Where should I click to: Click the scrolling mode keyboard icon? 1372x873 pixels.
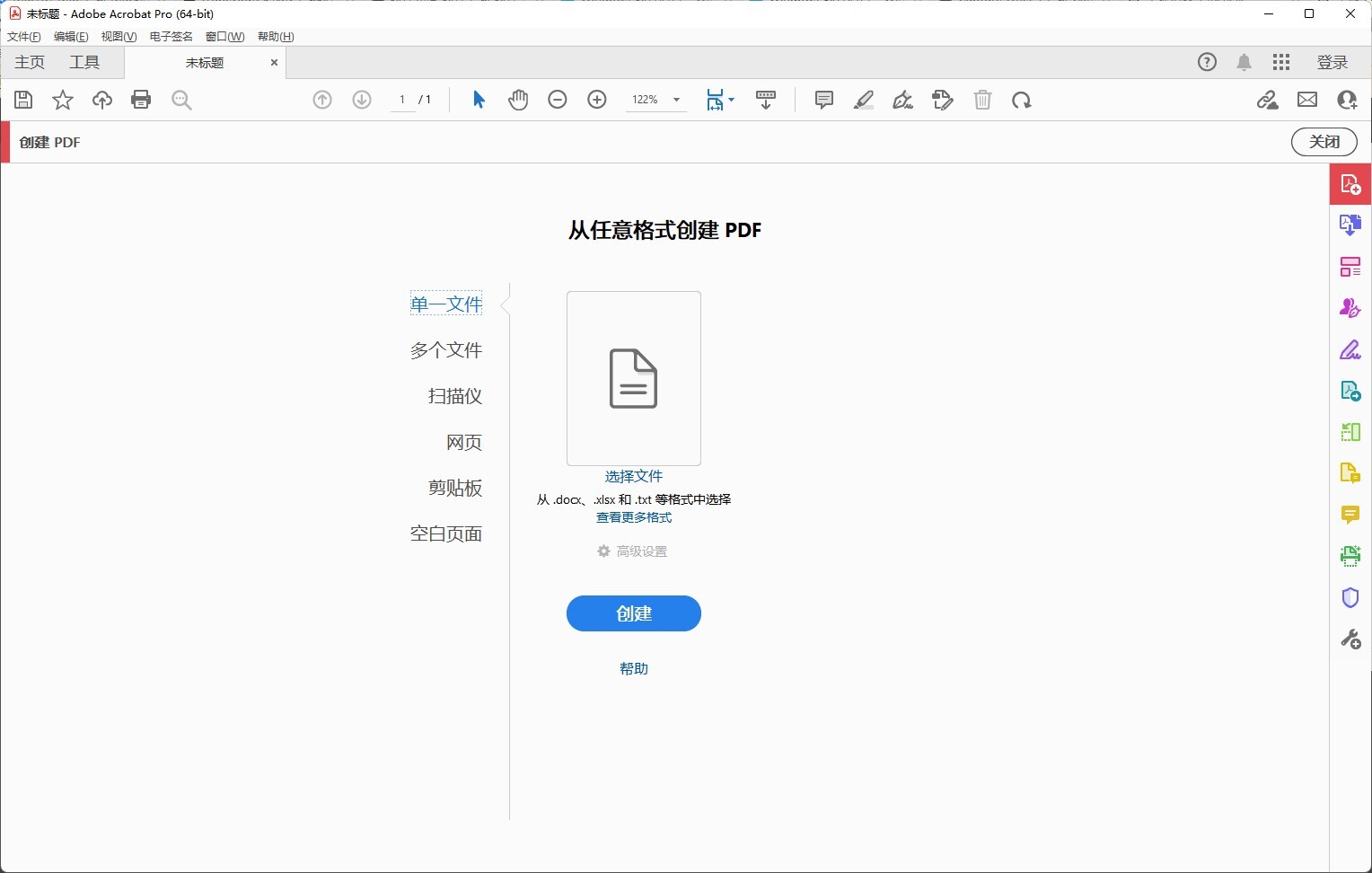coord(766,100)
